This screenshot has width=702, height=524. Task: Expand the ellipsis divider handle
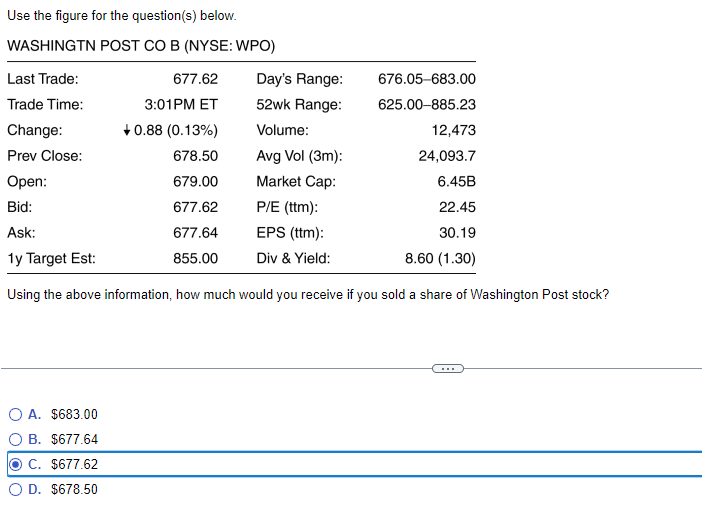coord(448,369)
